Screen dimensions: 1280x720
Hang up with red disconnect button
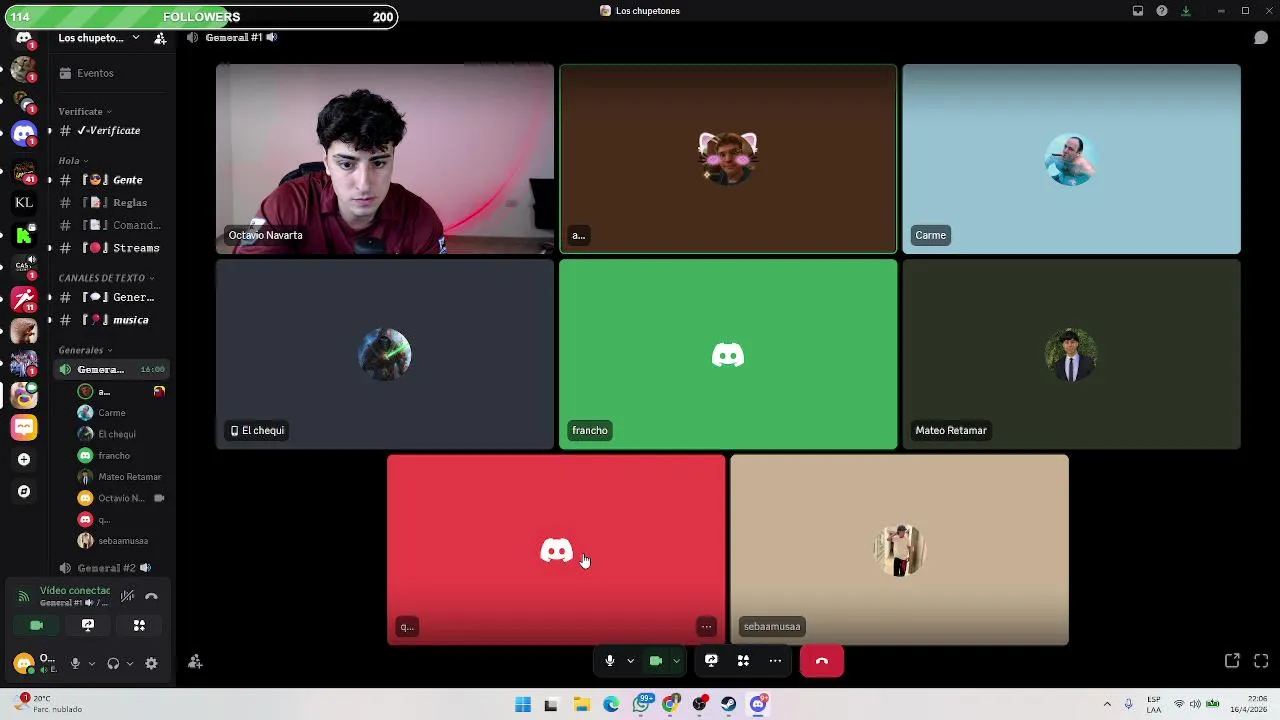click(822, 661)
